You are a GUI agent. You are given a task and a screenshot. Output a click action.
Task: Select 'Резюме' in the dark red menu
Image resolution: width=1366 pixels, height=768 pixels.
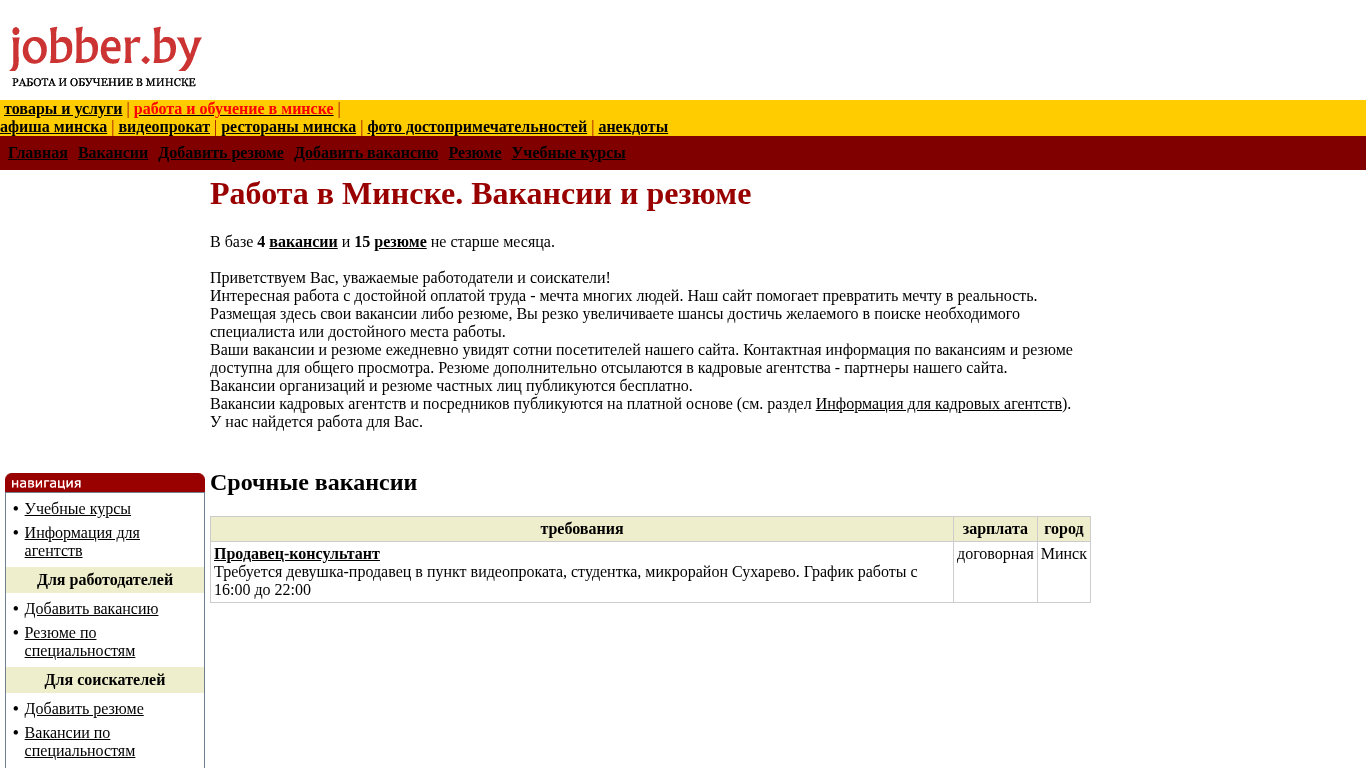pyautogui.click(x=475, y=153)
